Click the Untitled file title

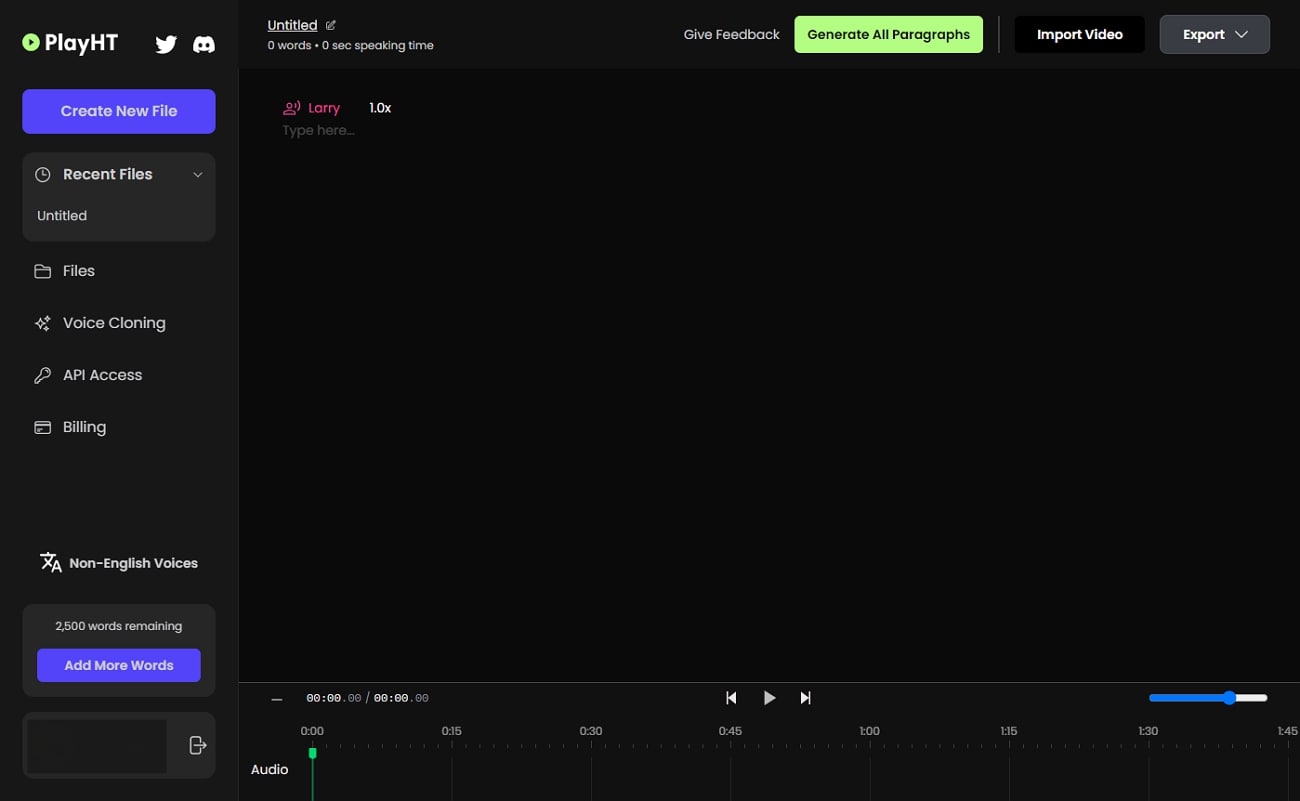[x=292, y=25]
